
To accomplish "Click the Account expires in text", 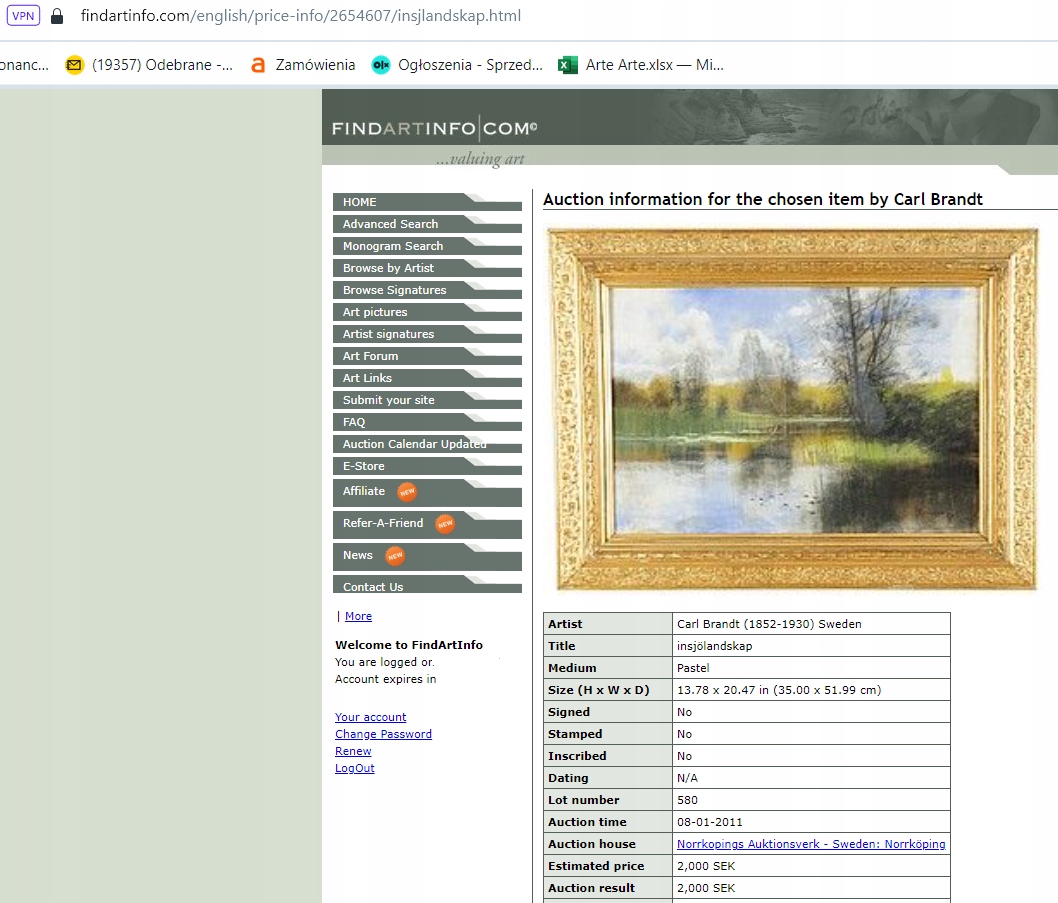I will (x=385, y=679).
